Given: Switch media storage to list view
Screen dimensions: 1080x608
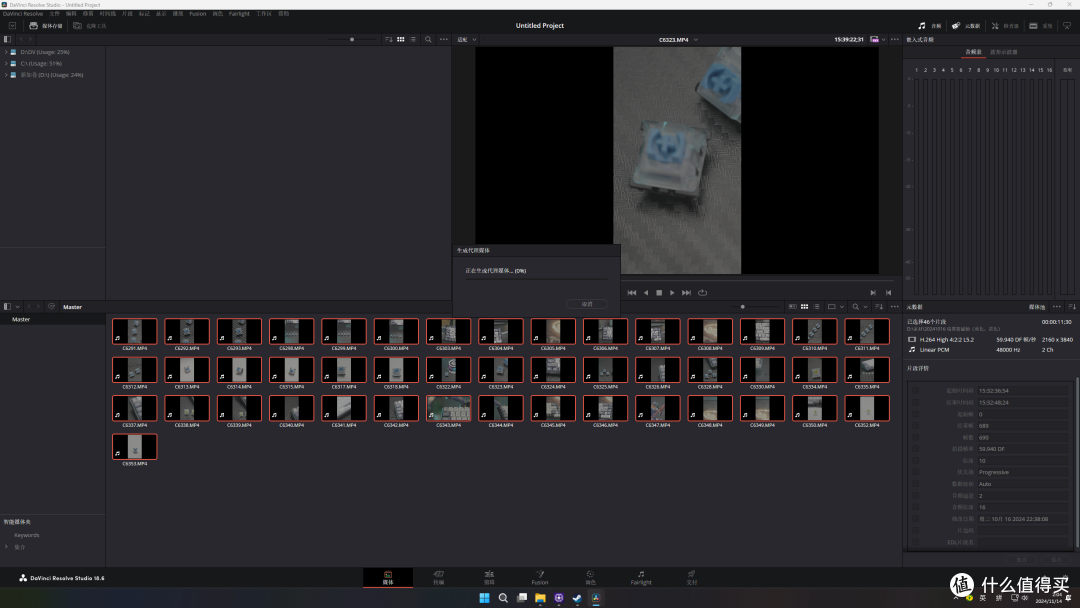Looking at the screenshot, I should 413,39.
